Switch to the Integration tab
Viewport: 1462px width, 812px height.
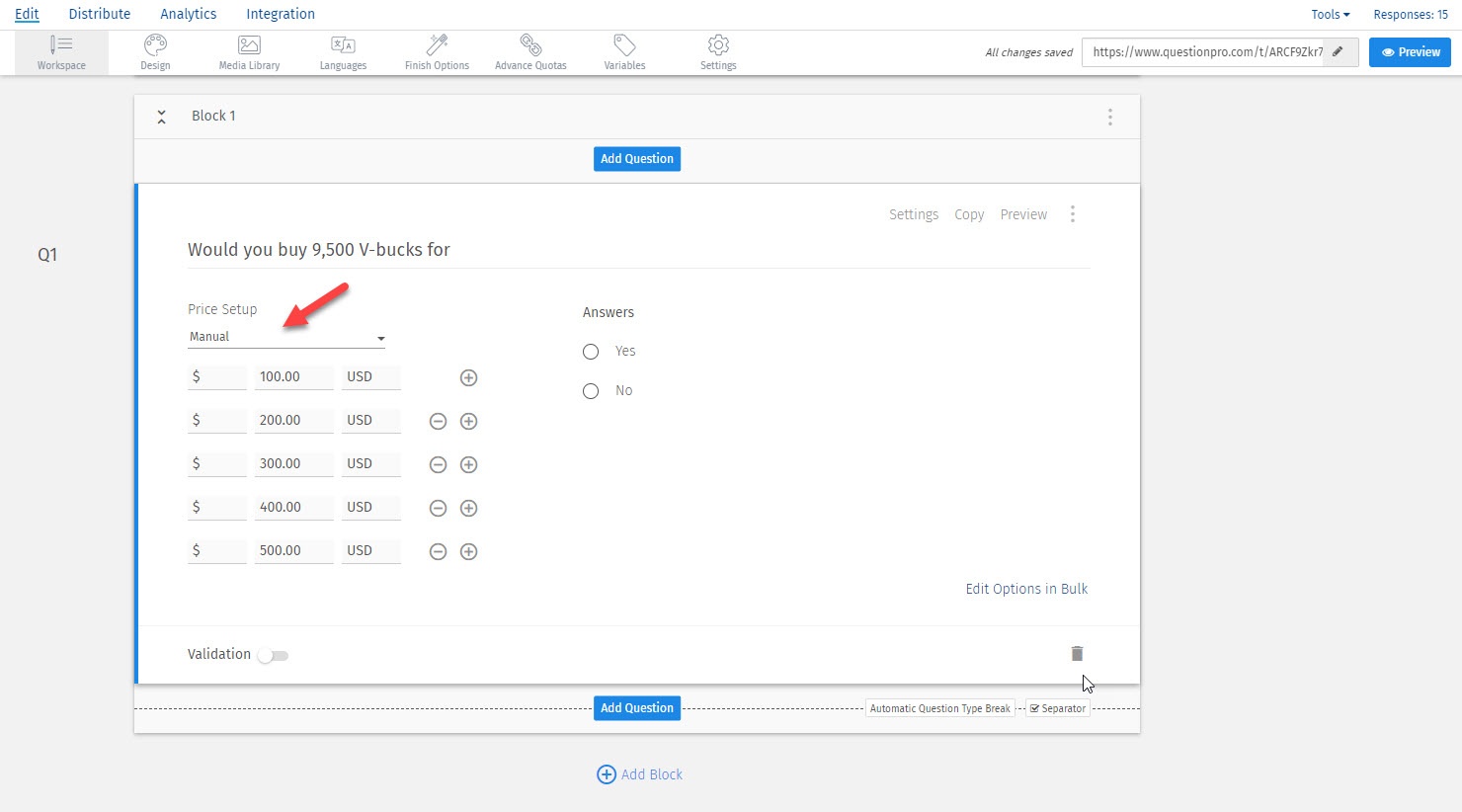[281, 14]
